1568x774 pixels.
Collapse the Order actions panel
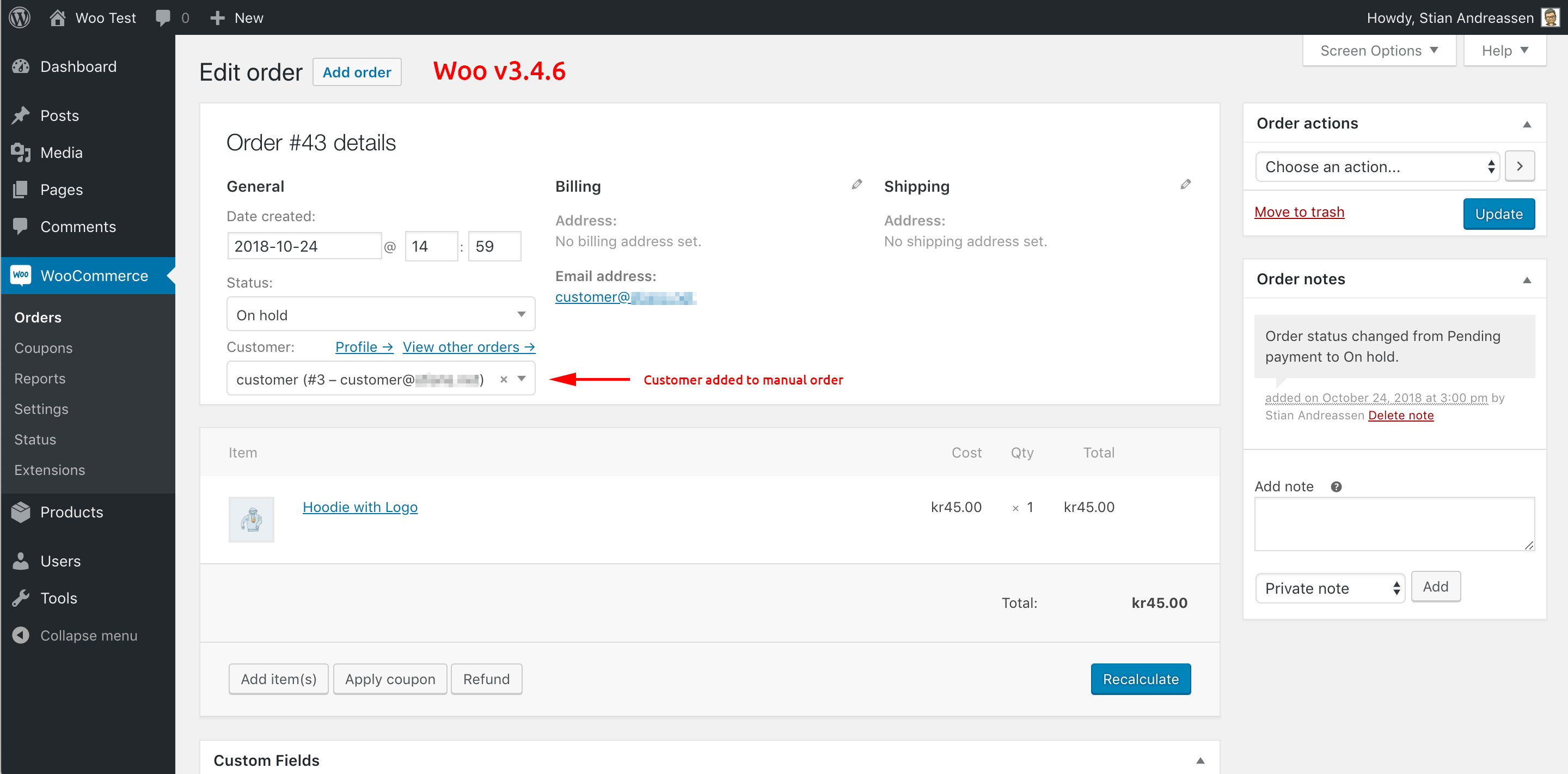pos(1527,124)
